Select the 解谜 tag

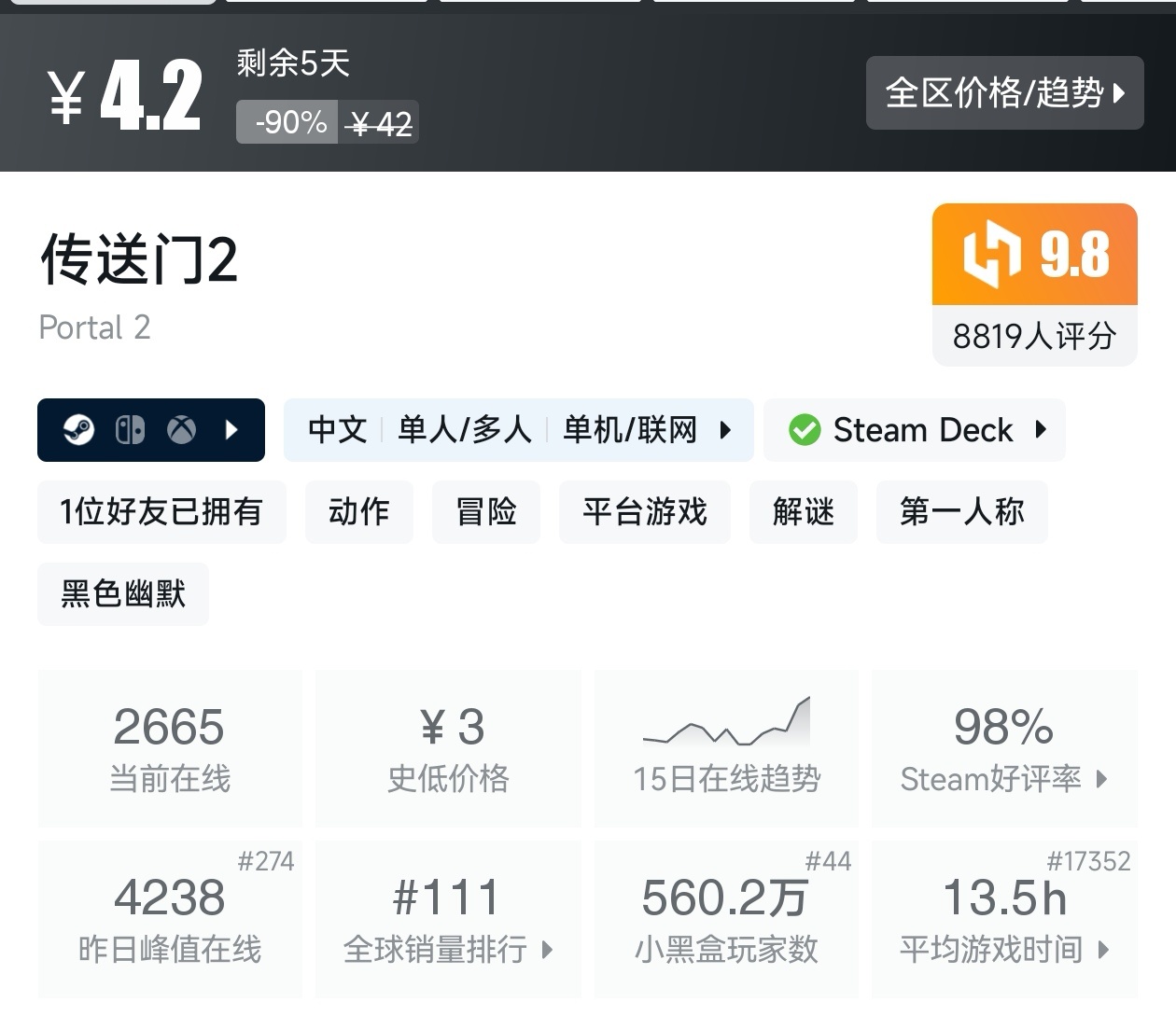[804, 511]
